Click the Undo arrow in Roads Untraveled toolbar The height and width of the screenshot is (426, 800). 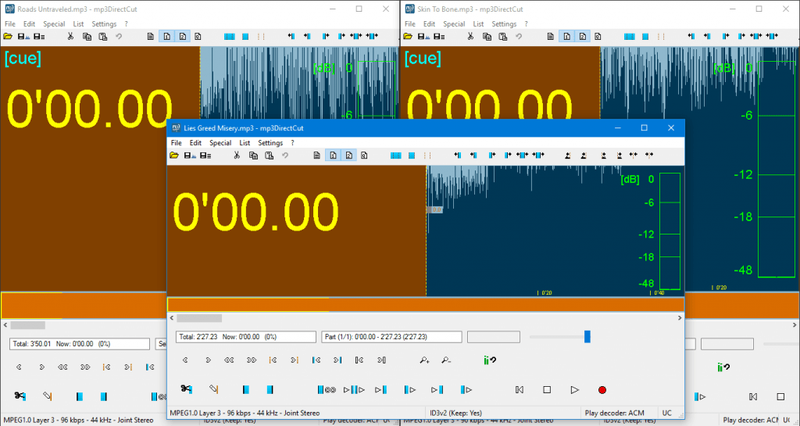[x=119, y=36]
